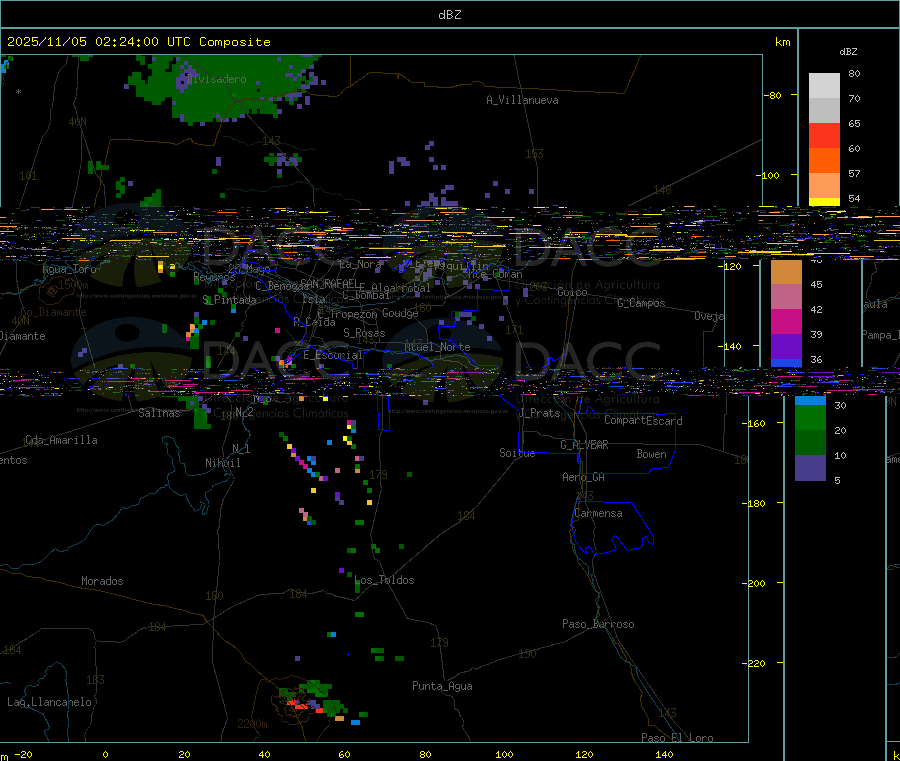
Task: Click the tan legend swatch beside 45
Action: (x=786, y=272)
